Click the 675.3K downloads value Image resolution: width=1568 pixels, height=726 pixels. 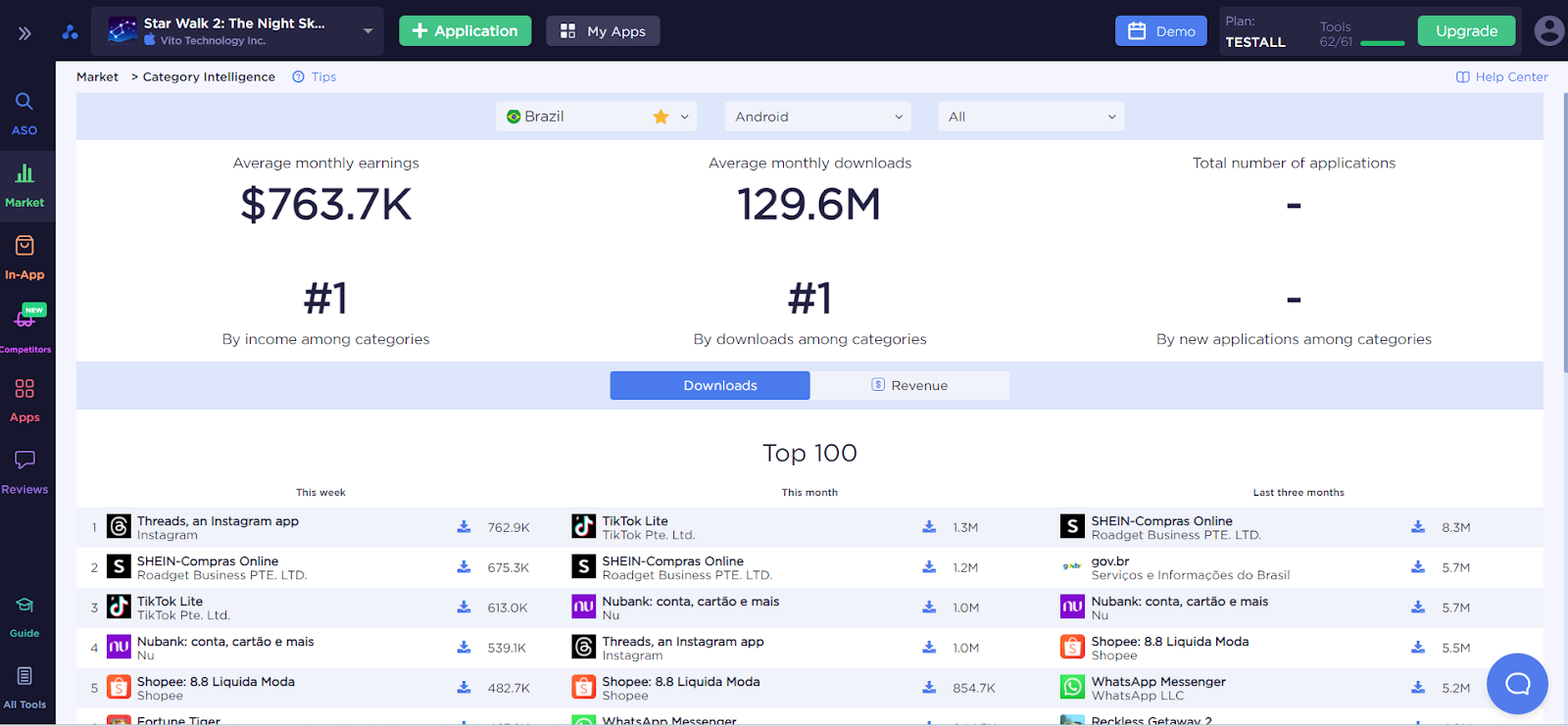click(x=509, y=567)
